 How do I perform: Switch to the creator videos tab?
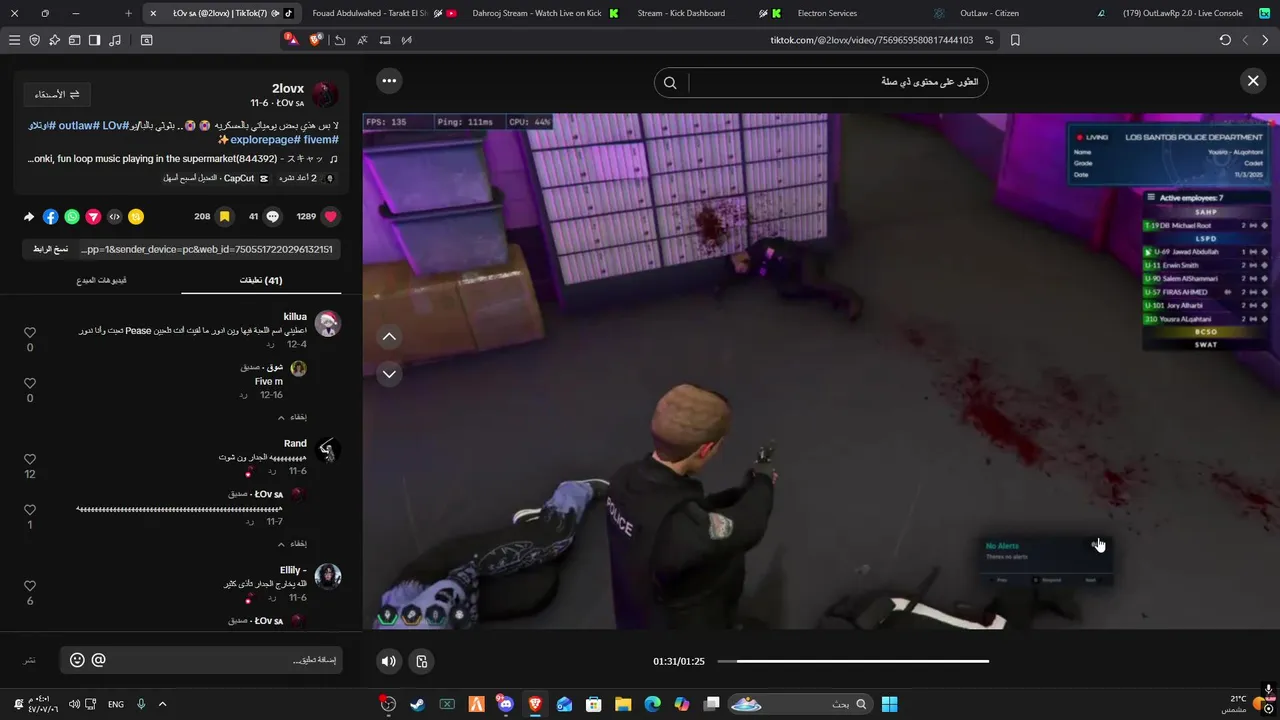click(101, 281)
